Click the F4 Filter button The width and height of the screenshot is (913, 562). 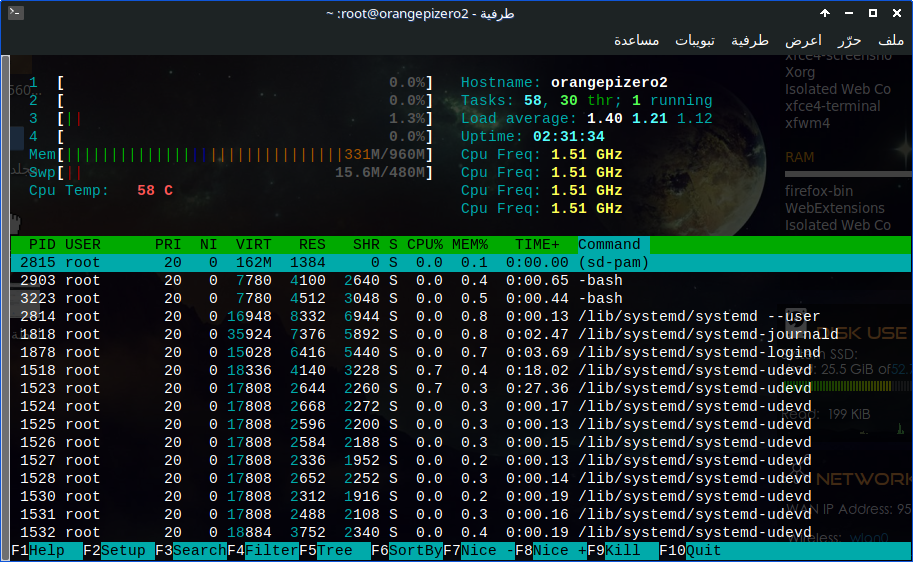coord(271,551)
